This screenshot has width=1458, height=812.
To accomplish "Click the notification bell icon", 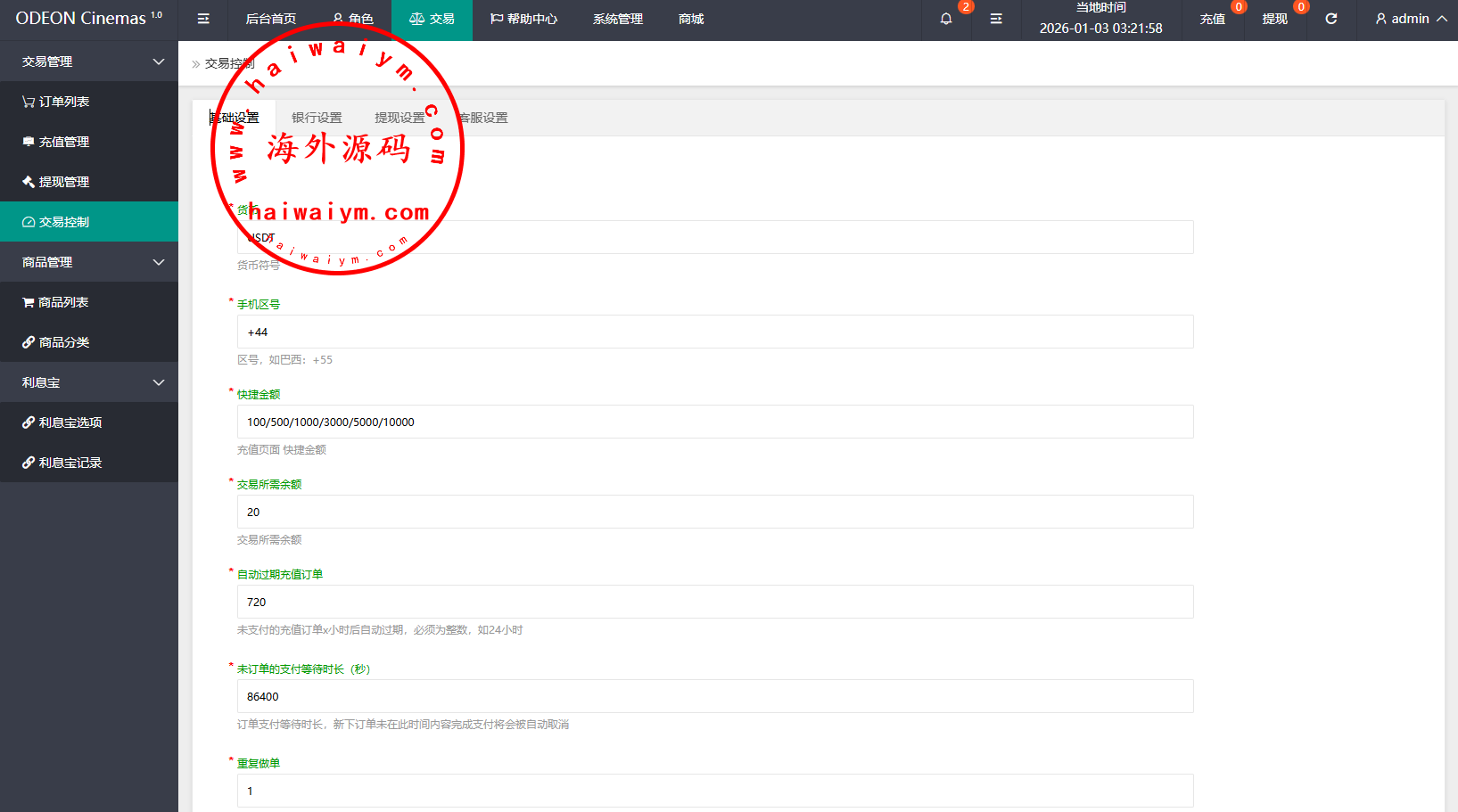I will point(946,19).
